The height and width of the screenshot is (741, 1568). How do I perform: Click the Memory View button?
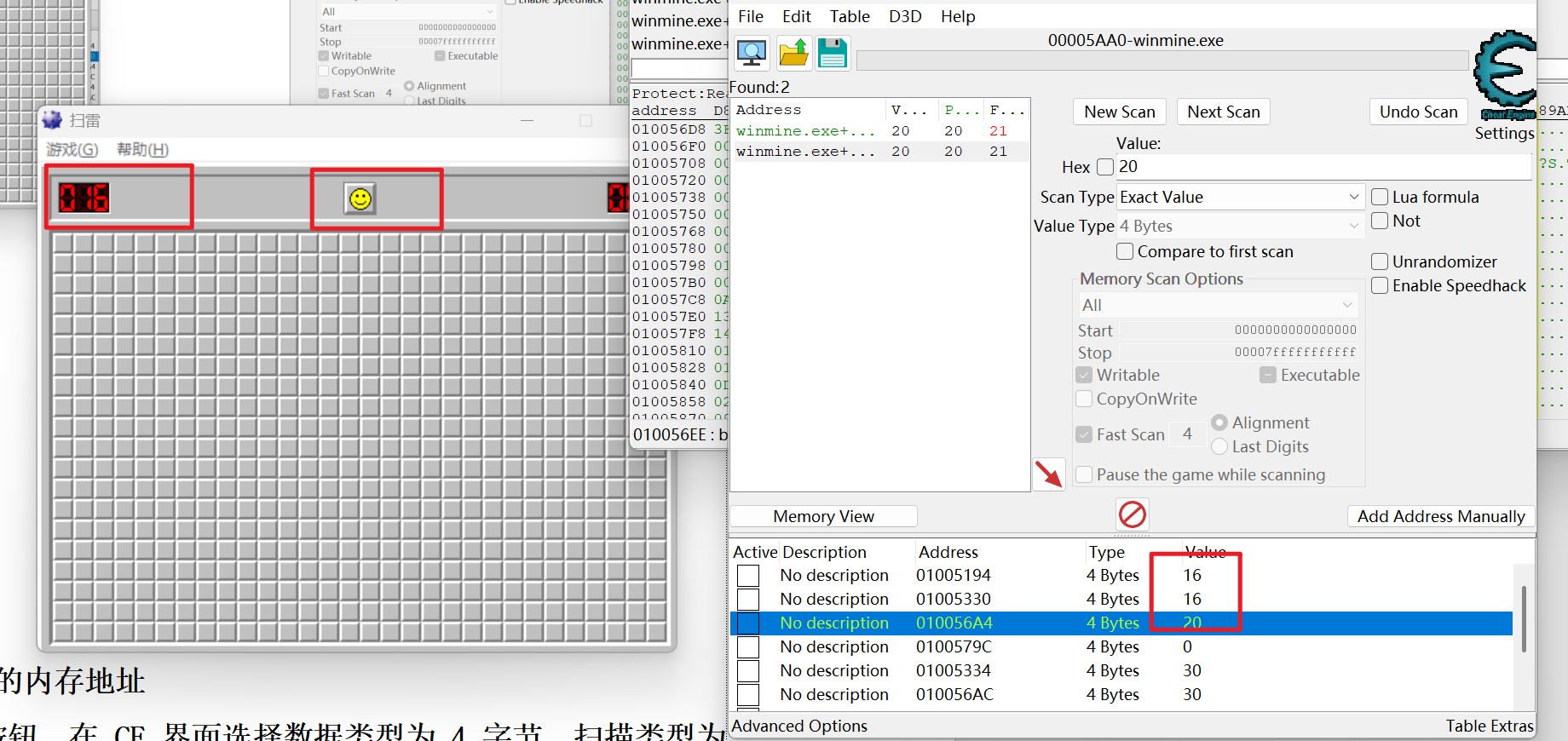(823, 516)
